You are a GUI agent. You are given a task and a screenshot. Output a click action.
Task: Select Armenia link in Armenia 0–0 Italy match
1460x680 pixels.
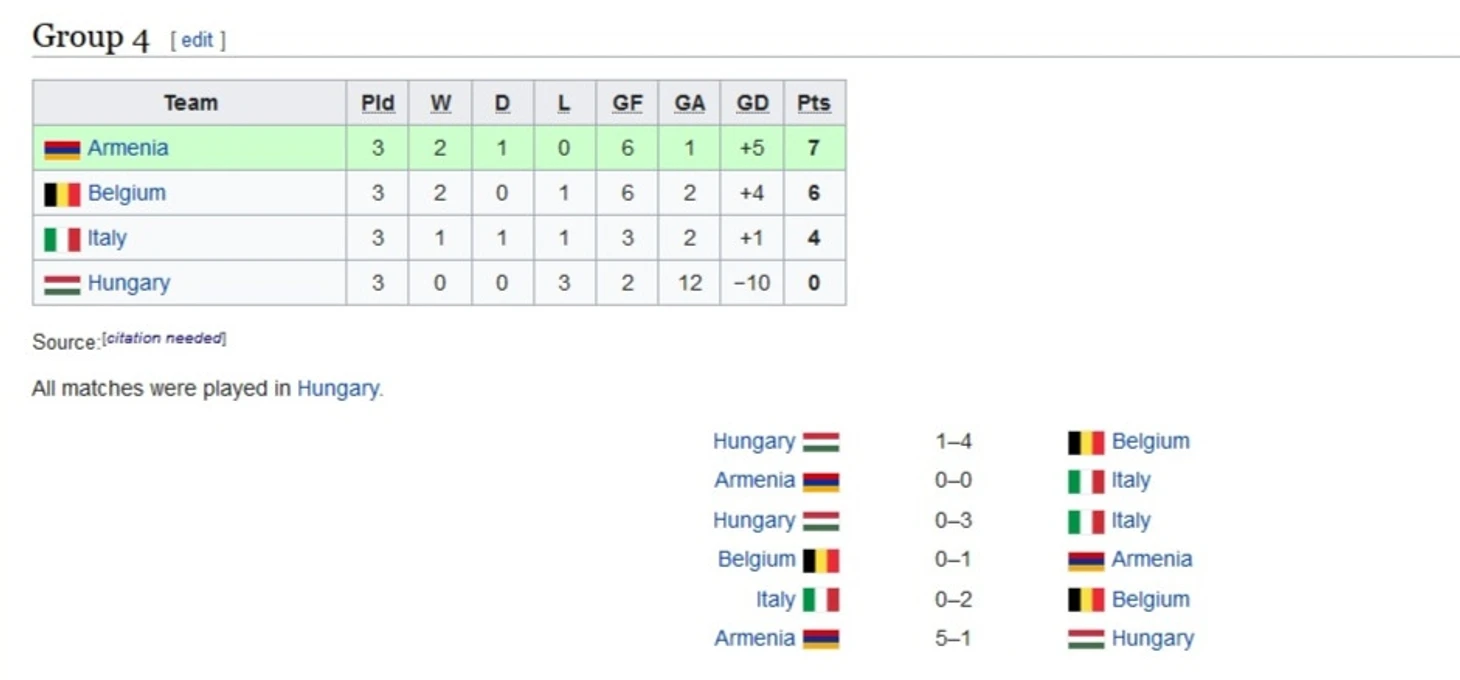coord(755,480)
